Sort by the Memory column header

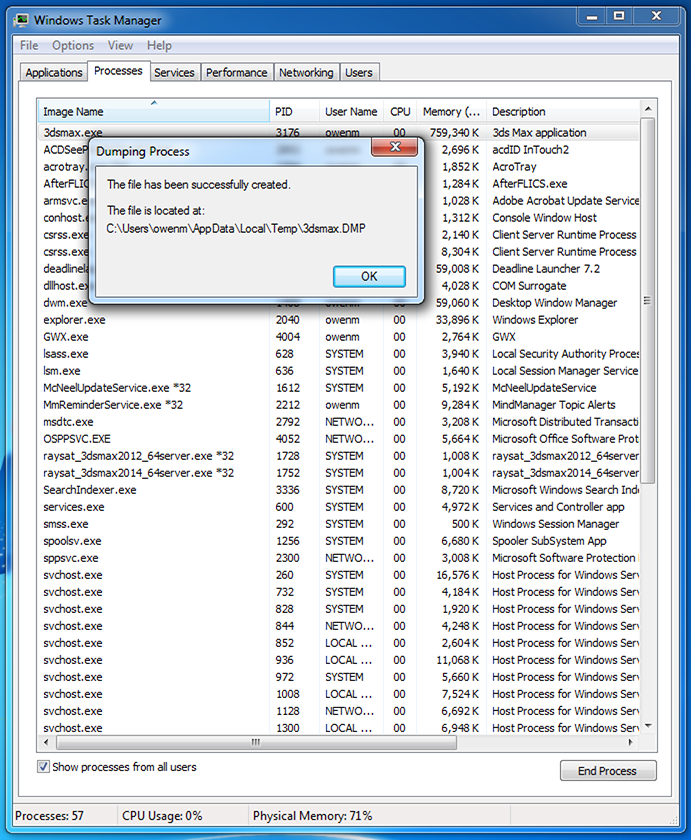coord(451,112)
